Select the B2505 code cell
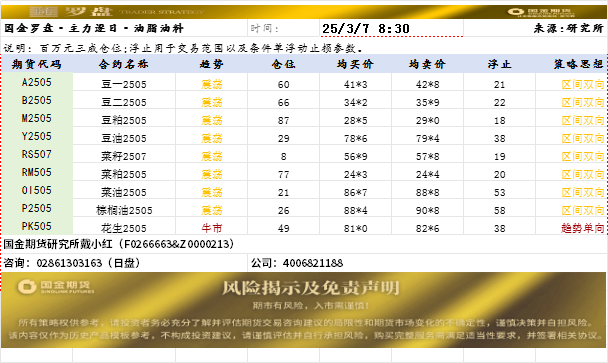This screenshot has width=608, height=363. pyautogui.click(x=36, y=100)
